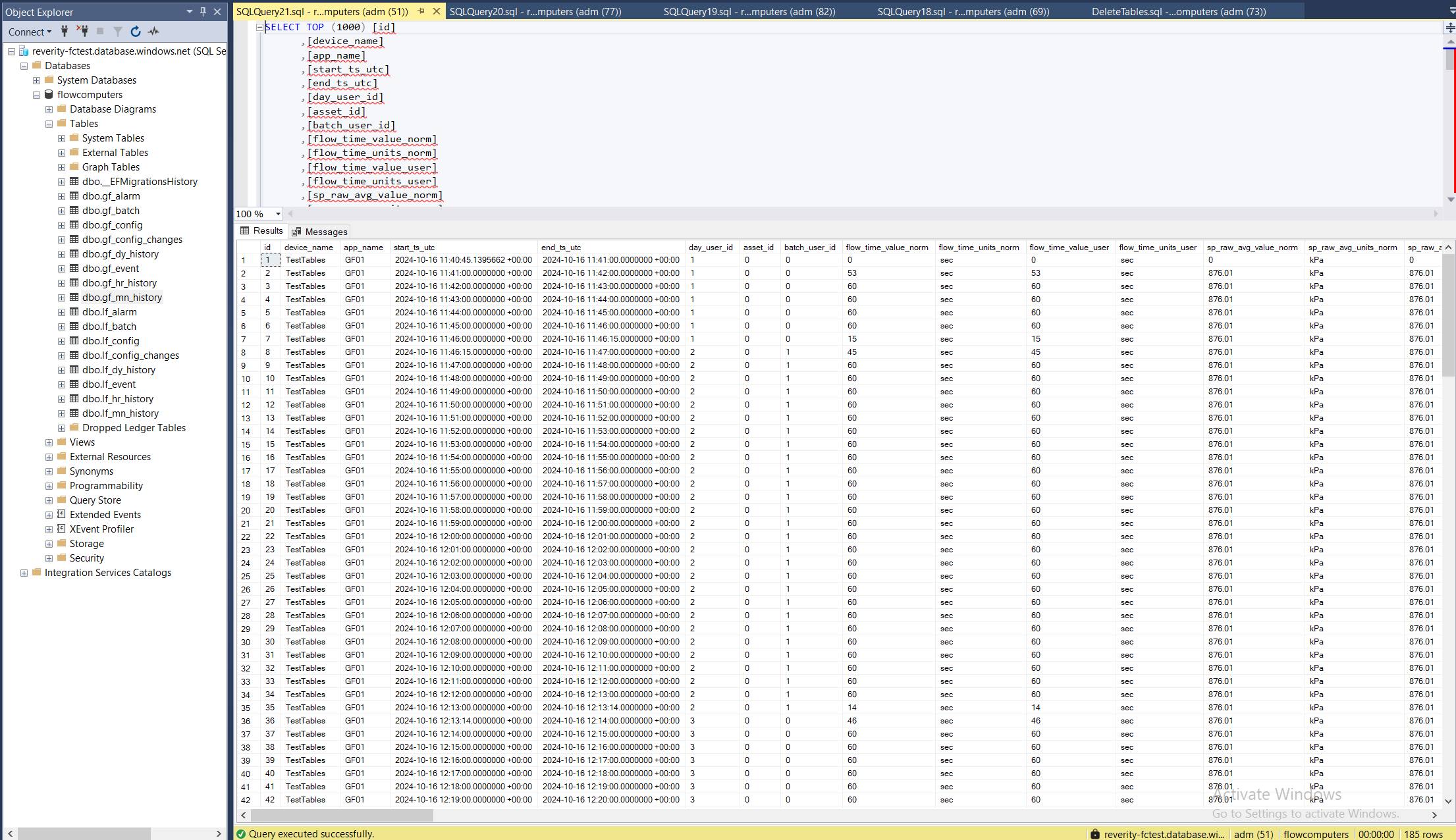Viewport: 1456px width, 840px height.
Task: Open the Activity Monitor icon
Action: coord(153,31)
